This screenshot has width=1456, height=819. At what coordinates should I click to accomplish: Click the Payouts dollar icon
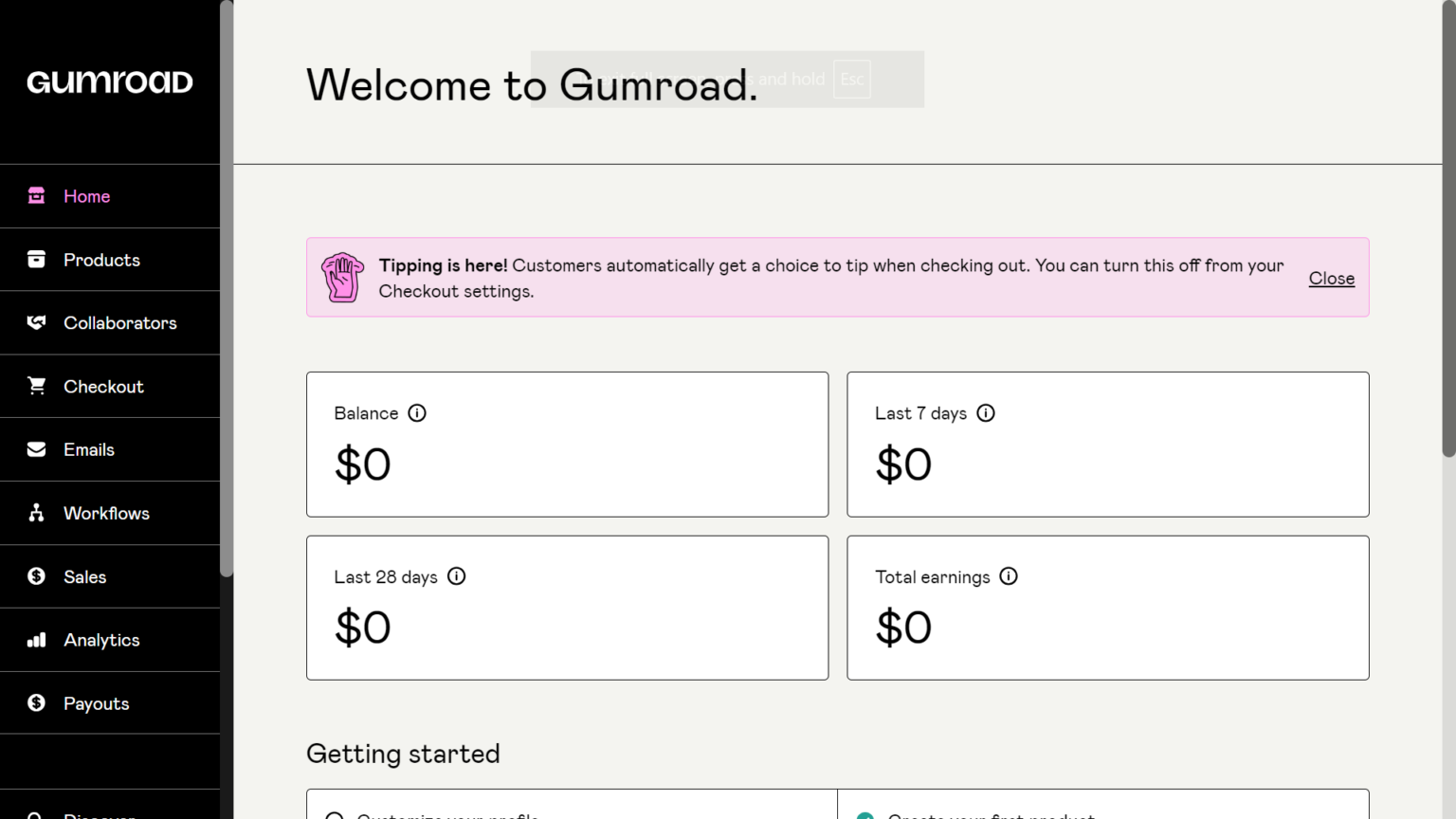point(37,703)
